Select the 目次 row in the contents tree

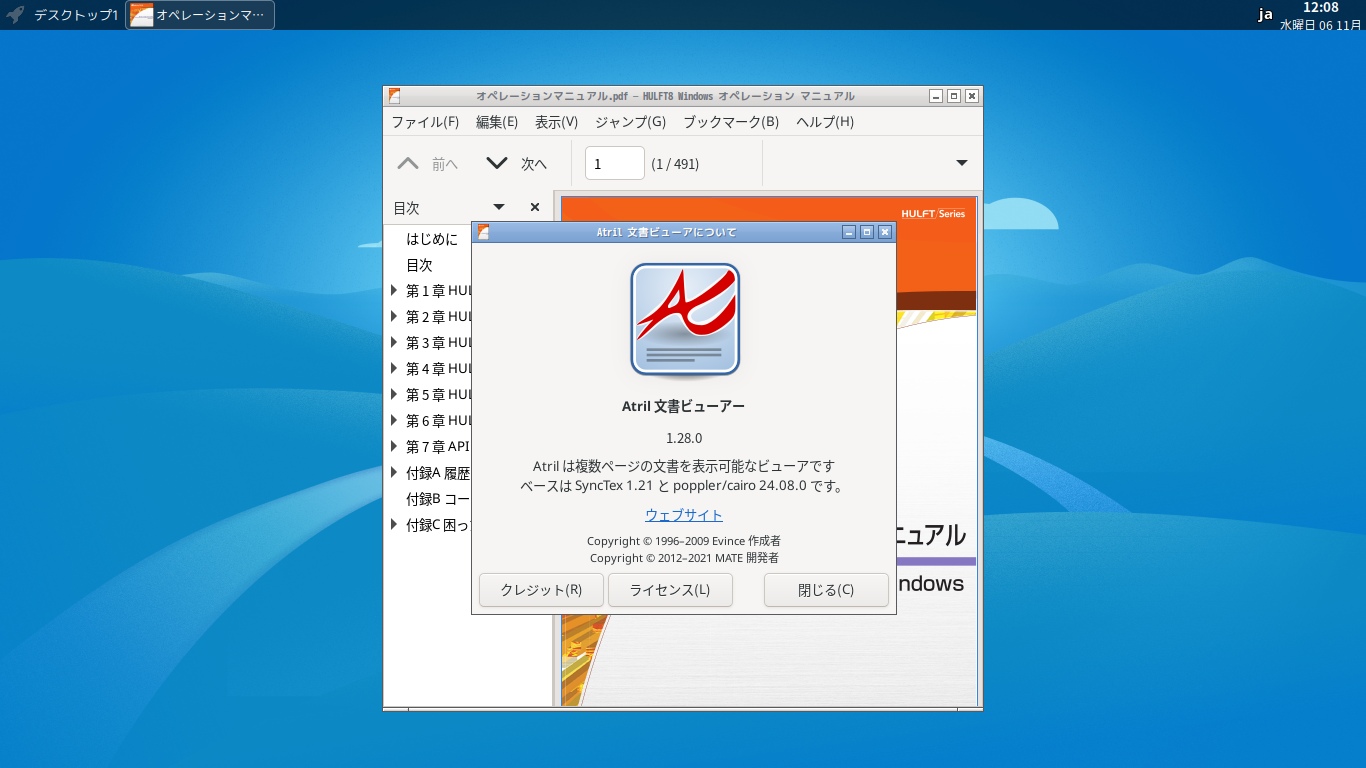tap(419, 265)
